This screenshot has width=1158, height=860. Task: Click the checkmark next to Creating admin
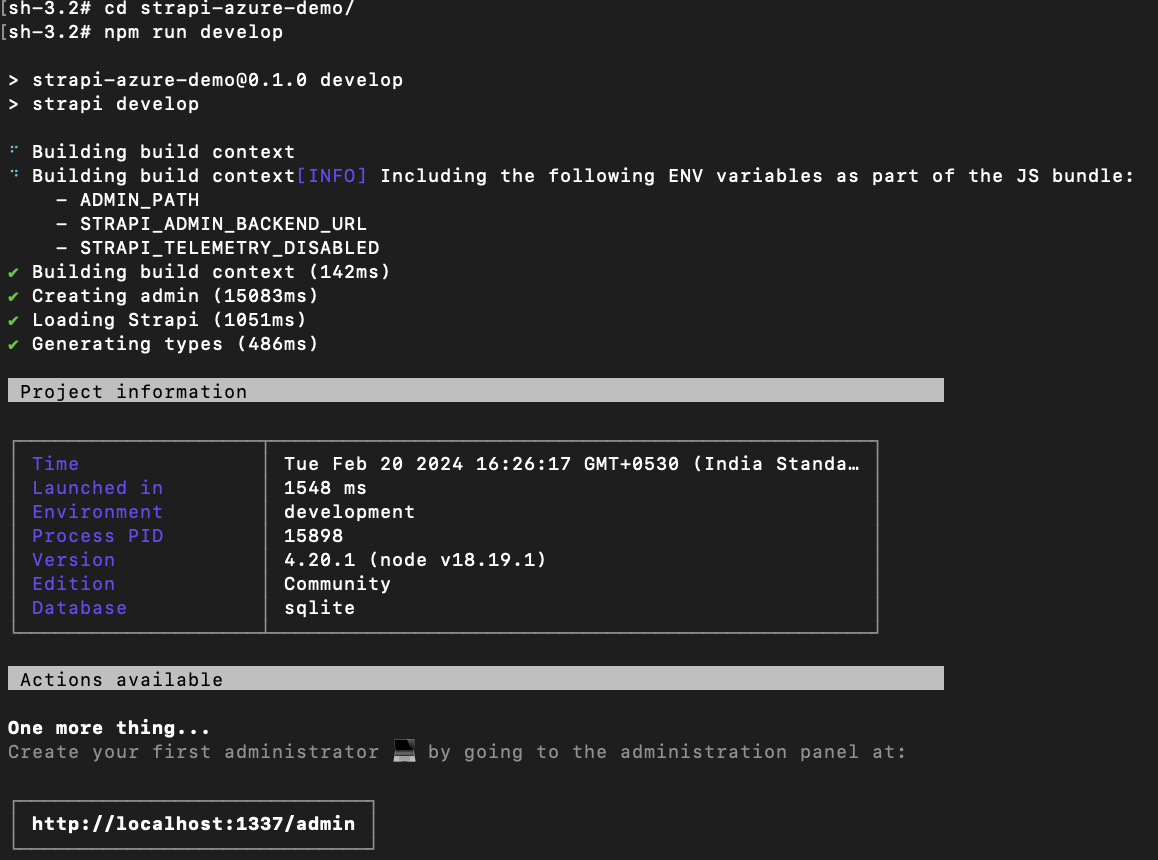point(14,295)
